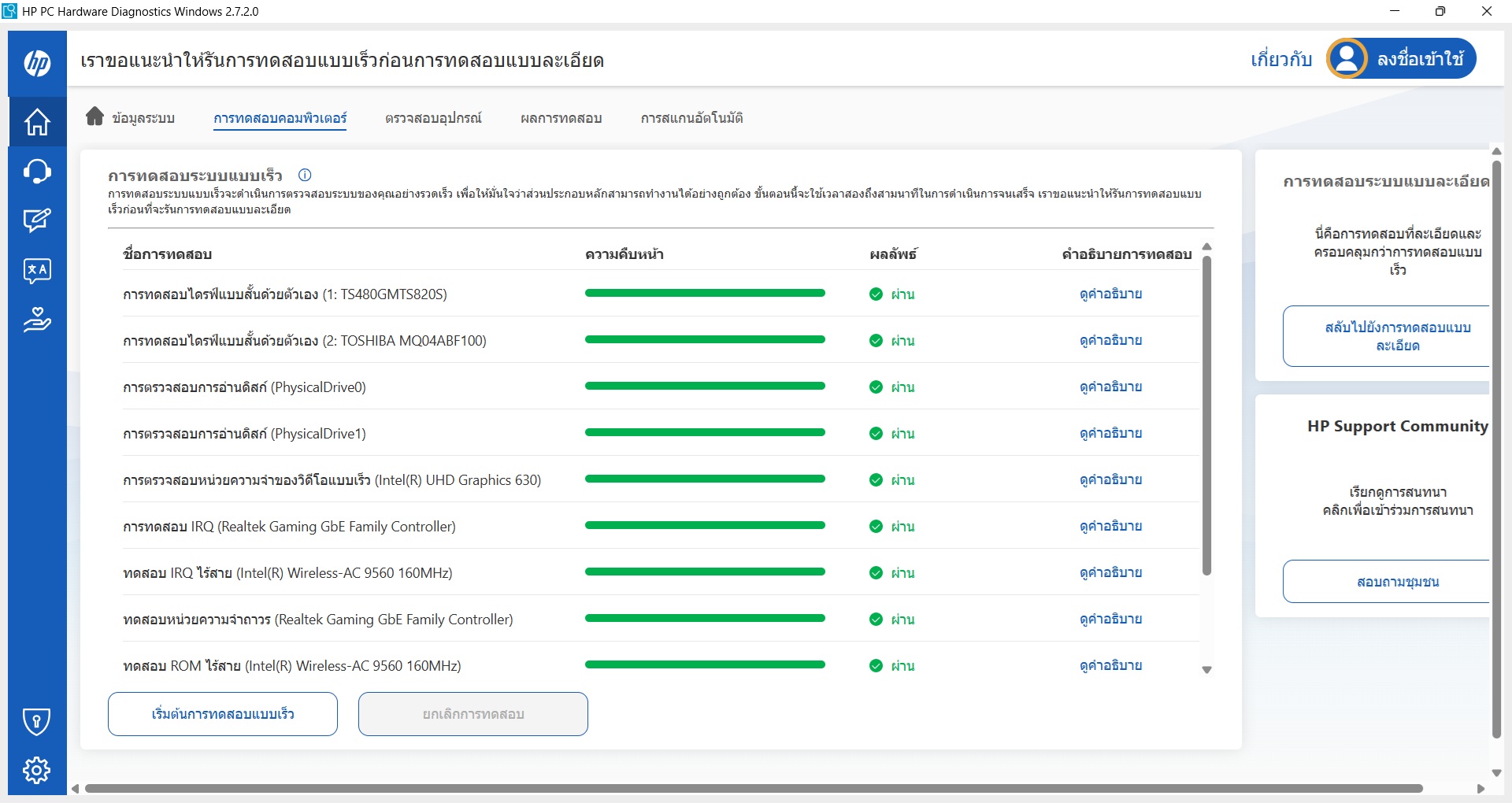Open the ตรวจสอบอุปกรณ์ tab
This screenshot has height=803, width=1512.
click(x=433, y=118)
